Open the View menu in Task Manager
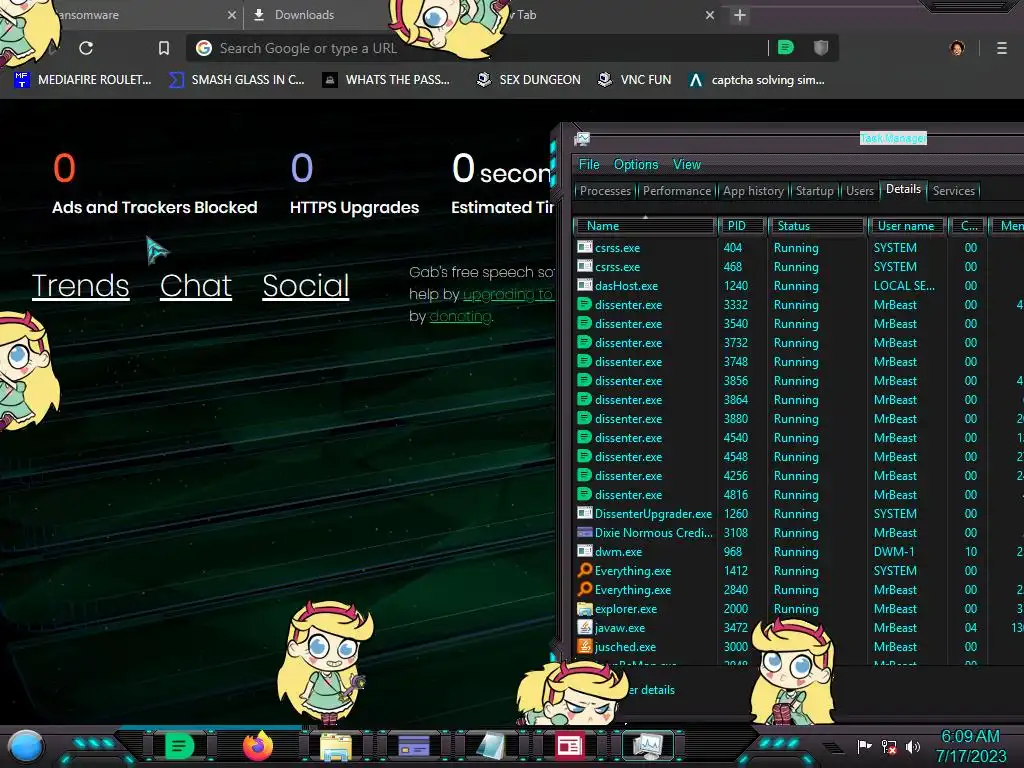1024x768 pixels. coord(687,165)
